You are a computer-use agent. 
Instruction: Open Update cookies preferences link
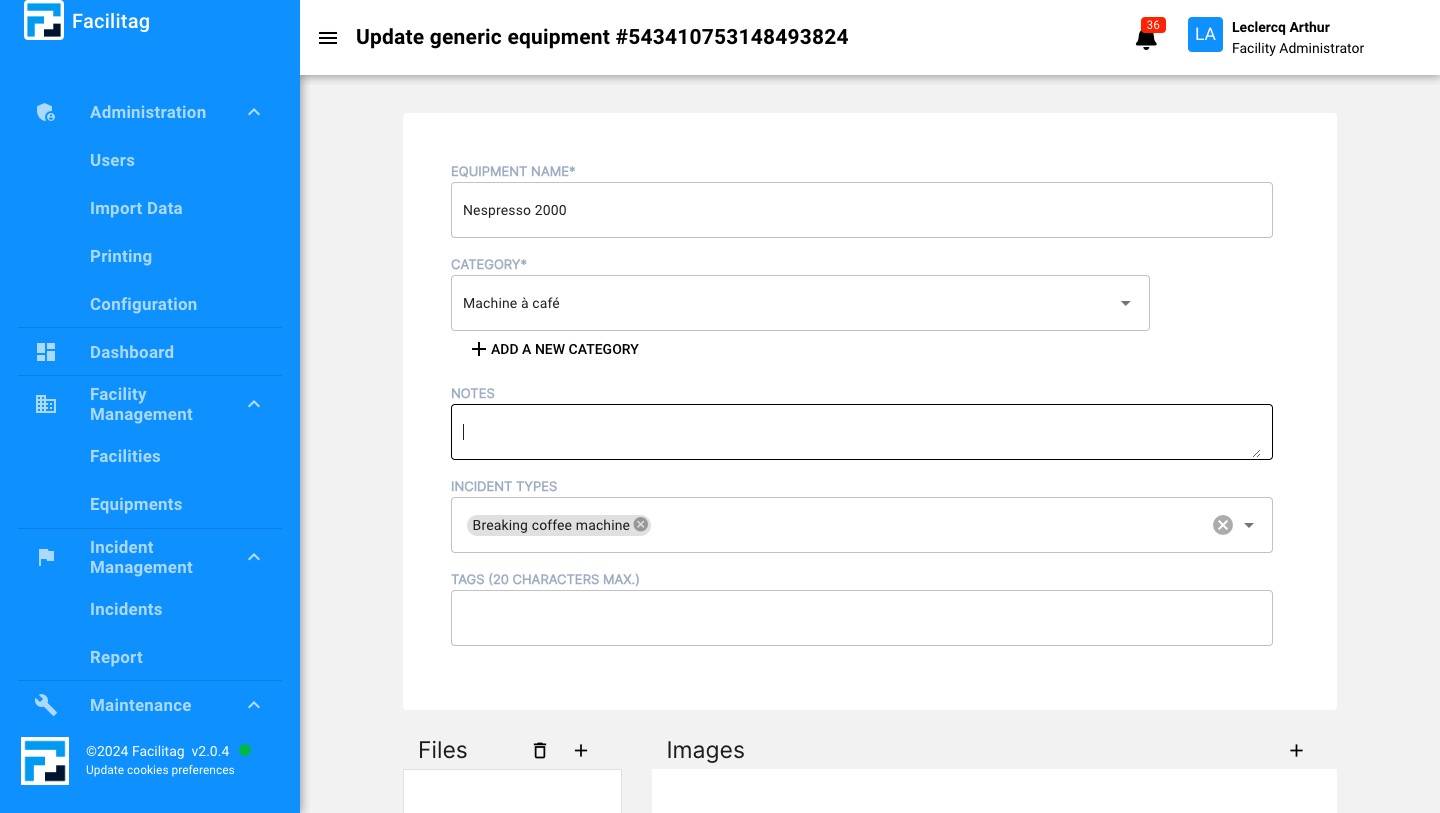click(160, 770)
